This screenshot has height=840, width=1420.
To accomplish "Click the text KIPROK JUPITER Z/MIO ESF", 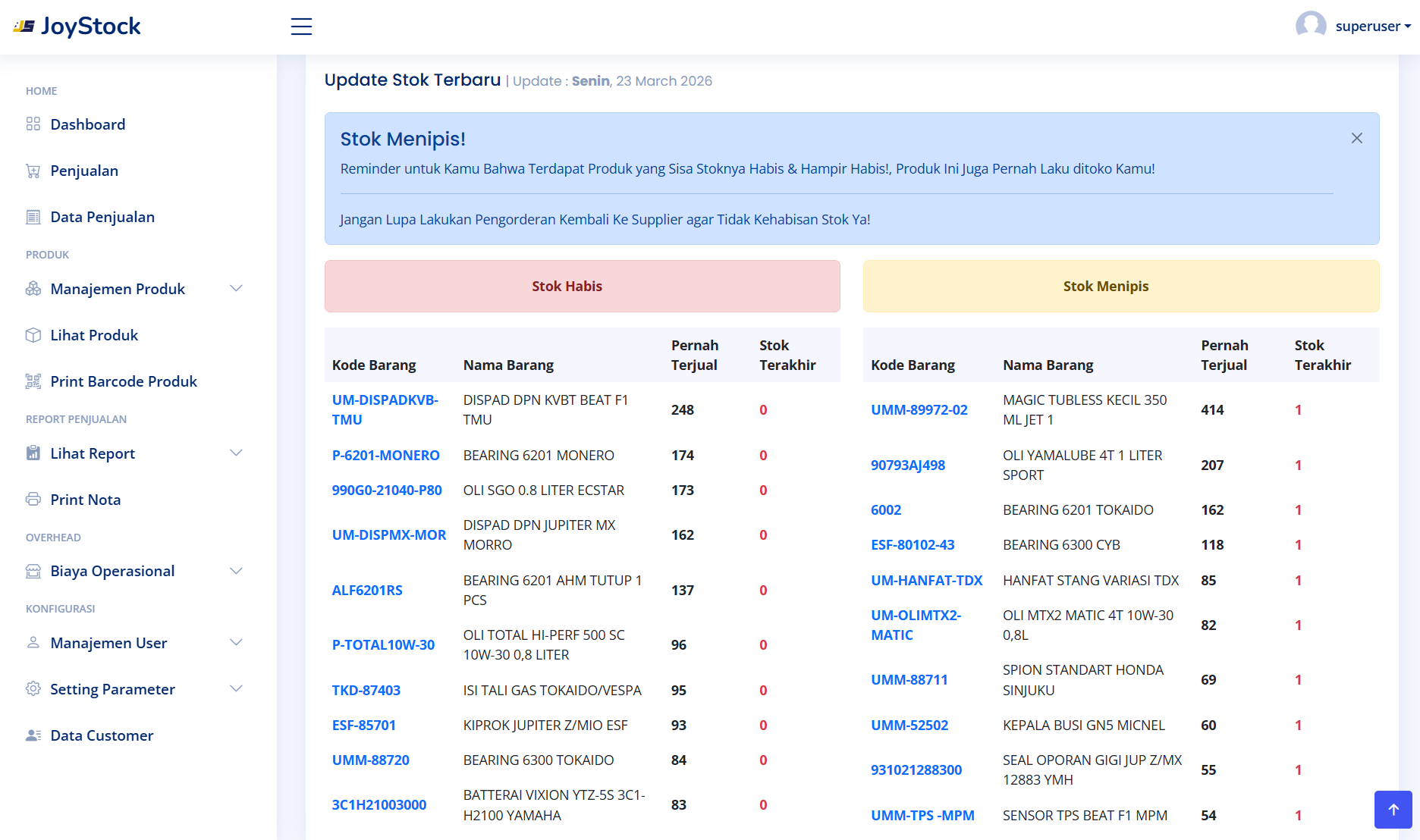I will (x=545, y=726).
